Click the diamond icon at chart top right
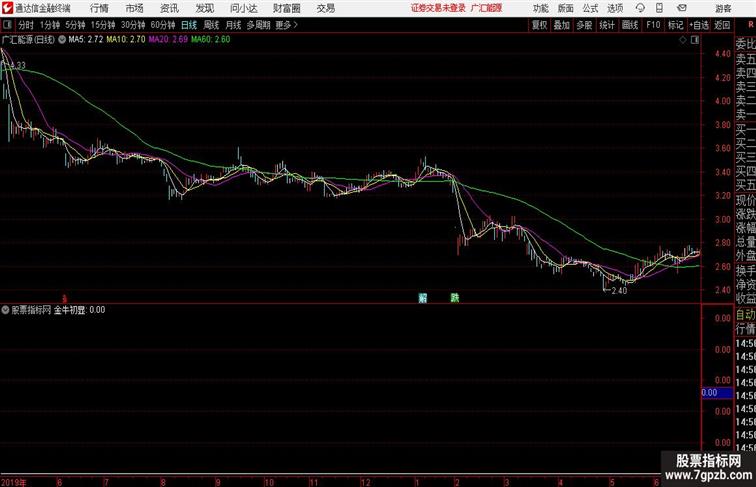756x487 pixels. point(683,40)
